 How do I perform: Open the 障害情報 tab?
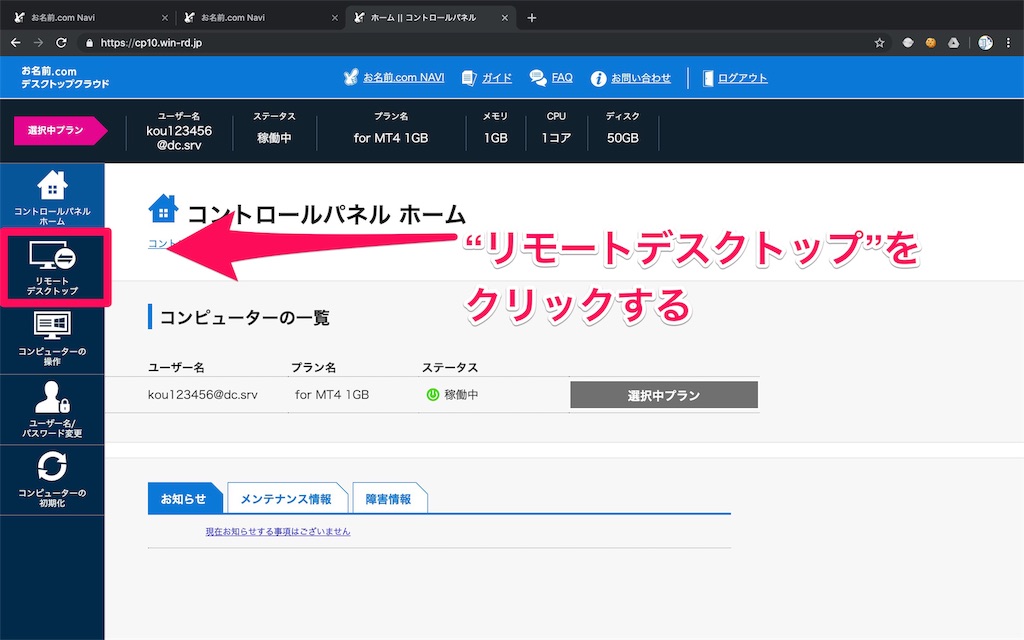pyautogui.click(x=390, y=497)
